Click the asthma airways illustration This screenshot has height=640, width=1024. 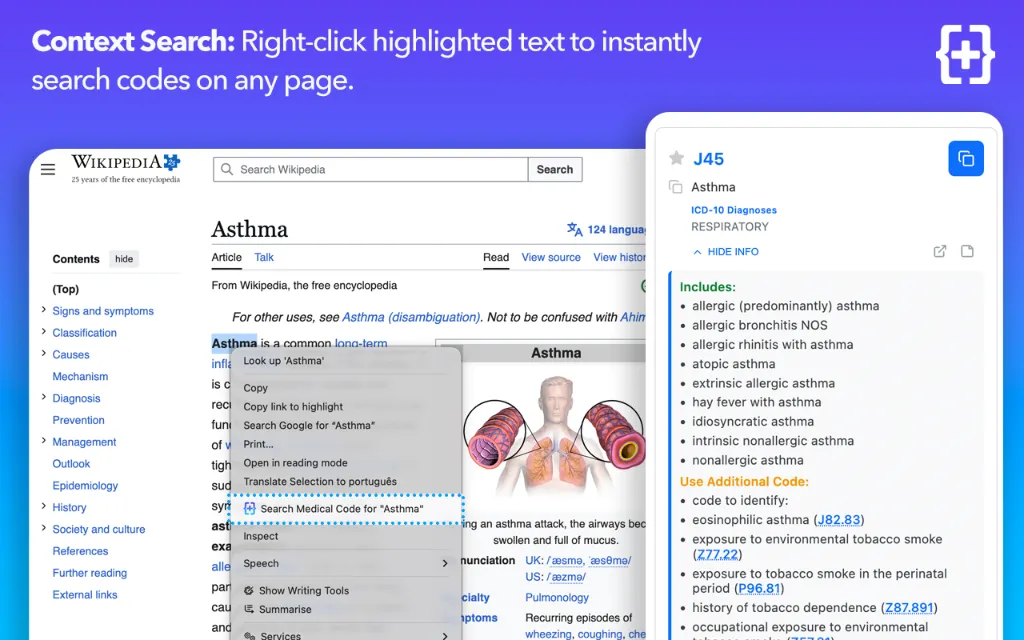coord(554,440)
